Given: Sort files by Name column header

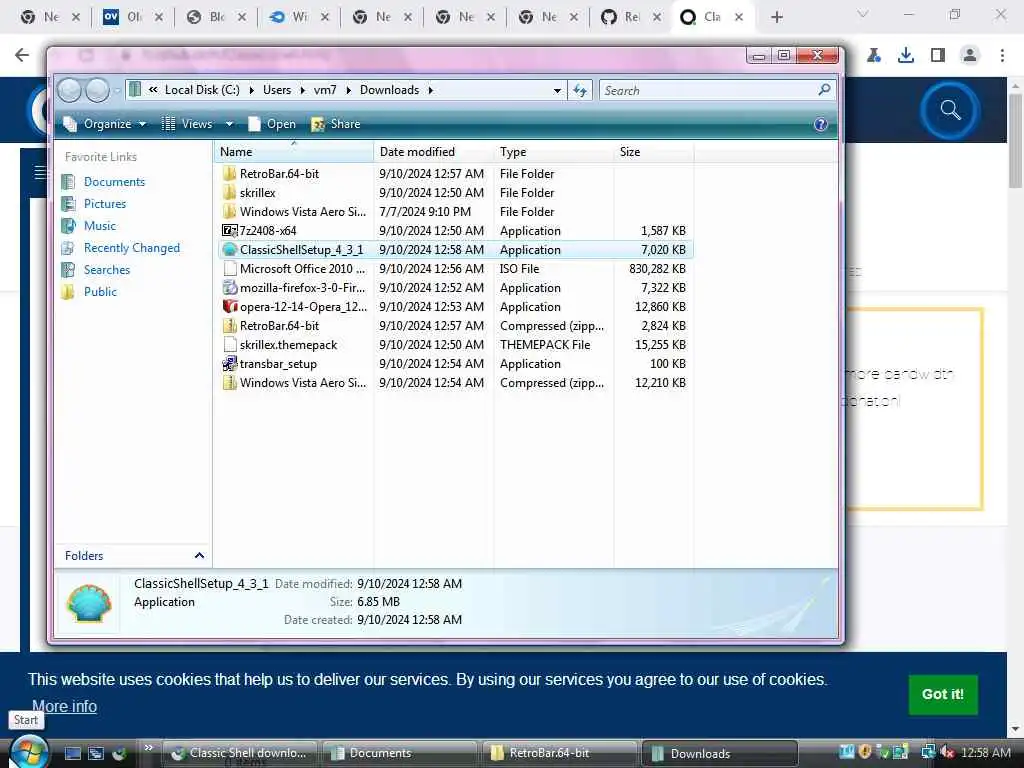Looking at the screenshot, I should 294,152.
